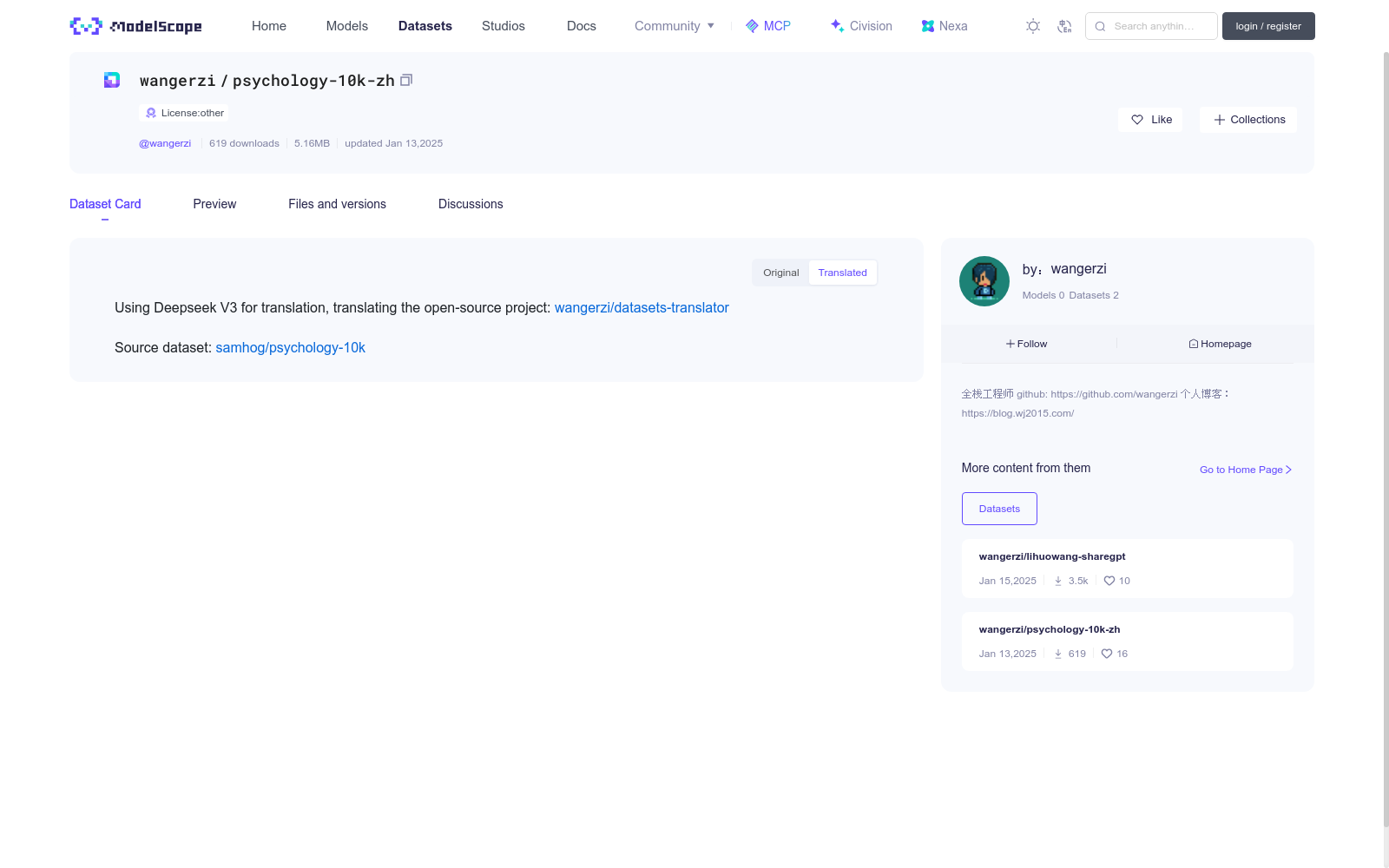Click the plus icon on Collections

coord(1220,120)
